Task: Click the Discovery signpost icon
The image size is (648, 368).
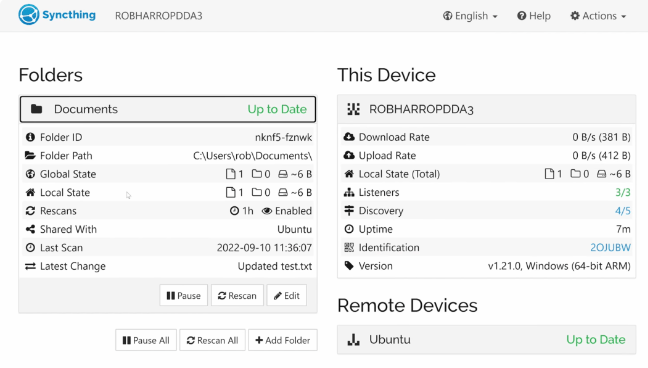Action: 349,211
